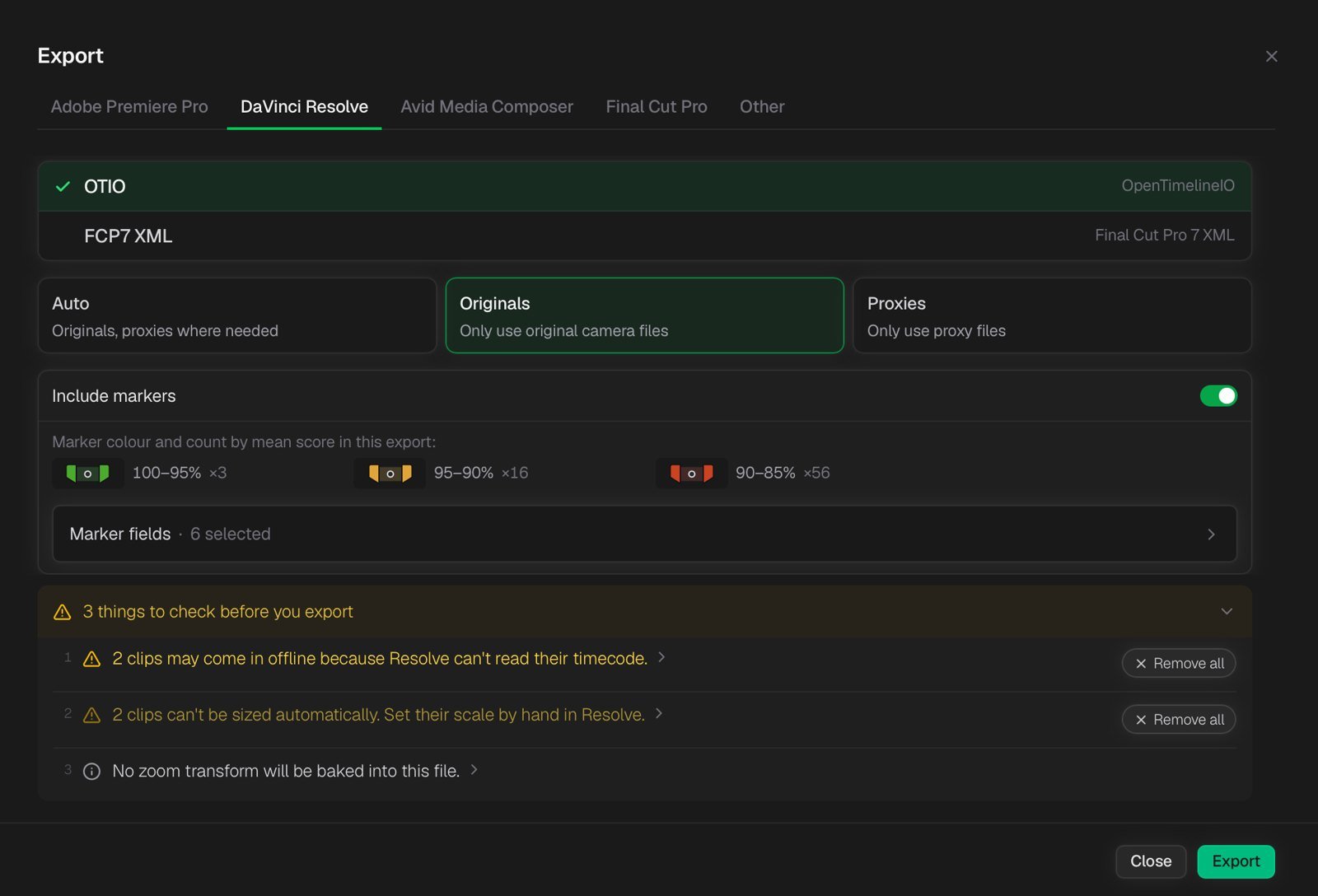1318x896 pixels.
Task: Click the warning triangle in the checklist header
Action: (63, 612)
